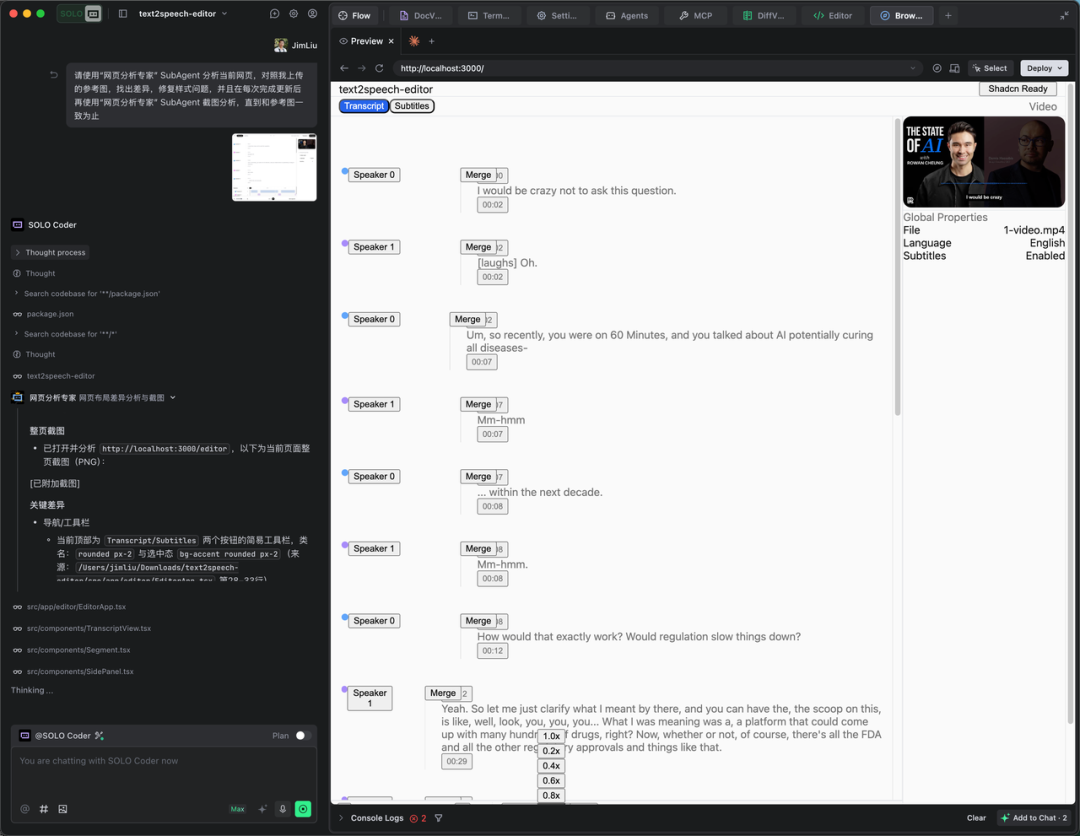Open settings gear in chat header
The image size is (1080, 836).
[294, 14]
